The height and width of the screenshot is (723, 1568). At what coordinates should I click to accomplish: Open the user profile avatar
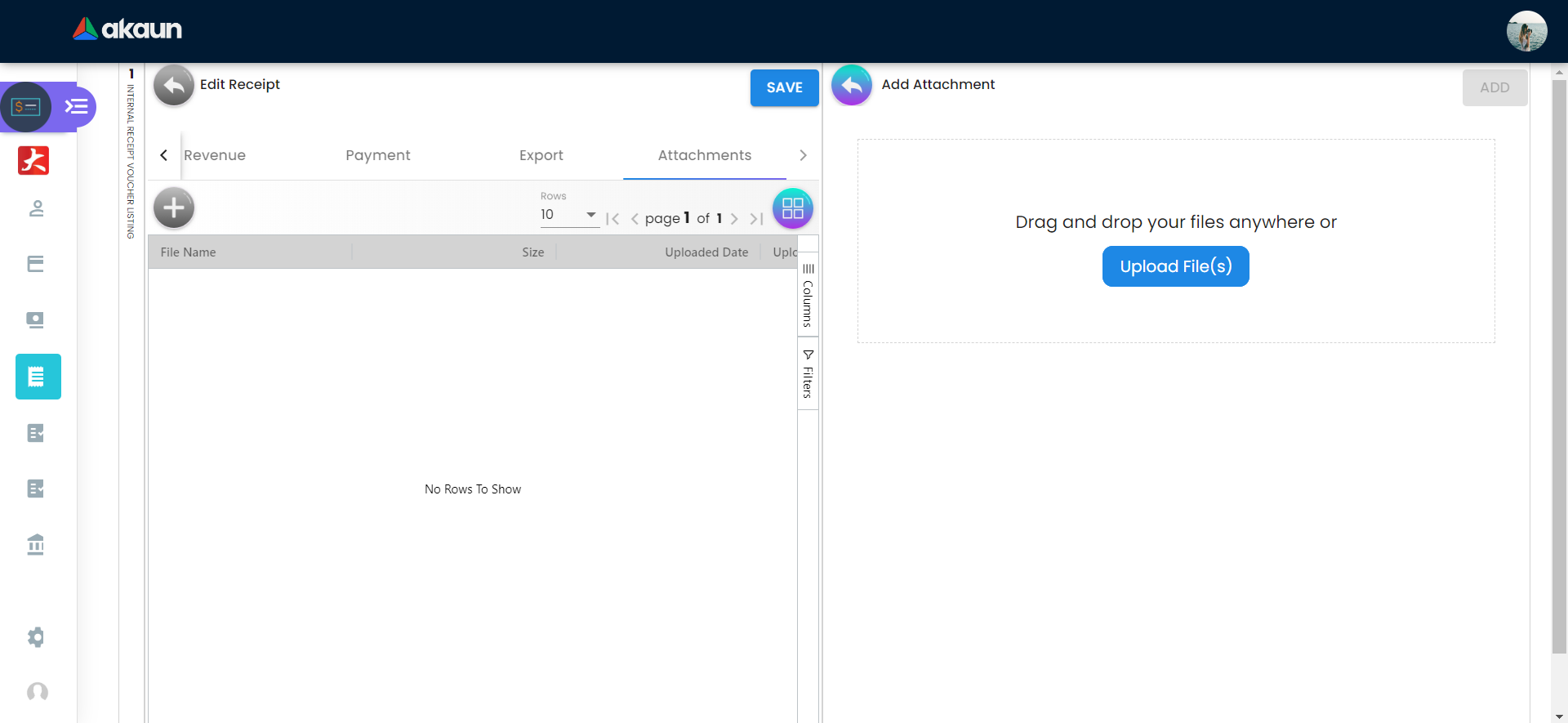click(1526, 31)
